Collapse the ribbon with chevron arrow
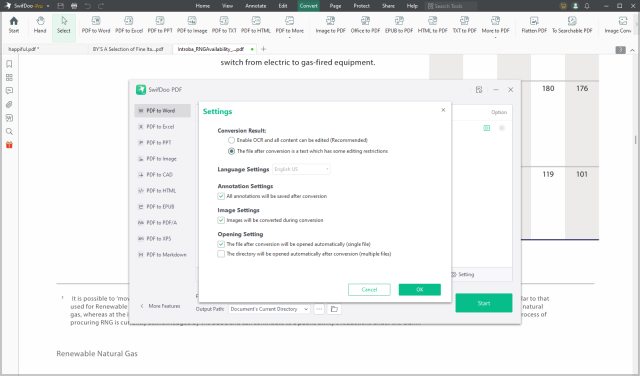 (632, 50)
